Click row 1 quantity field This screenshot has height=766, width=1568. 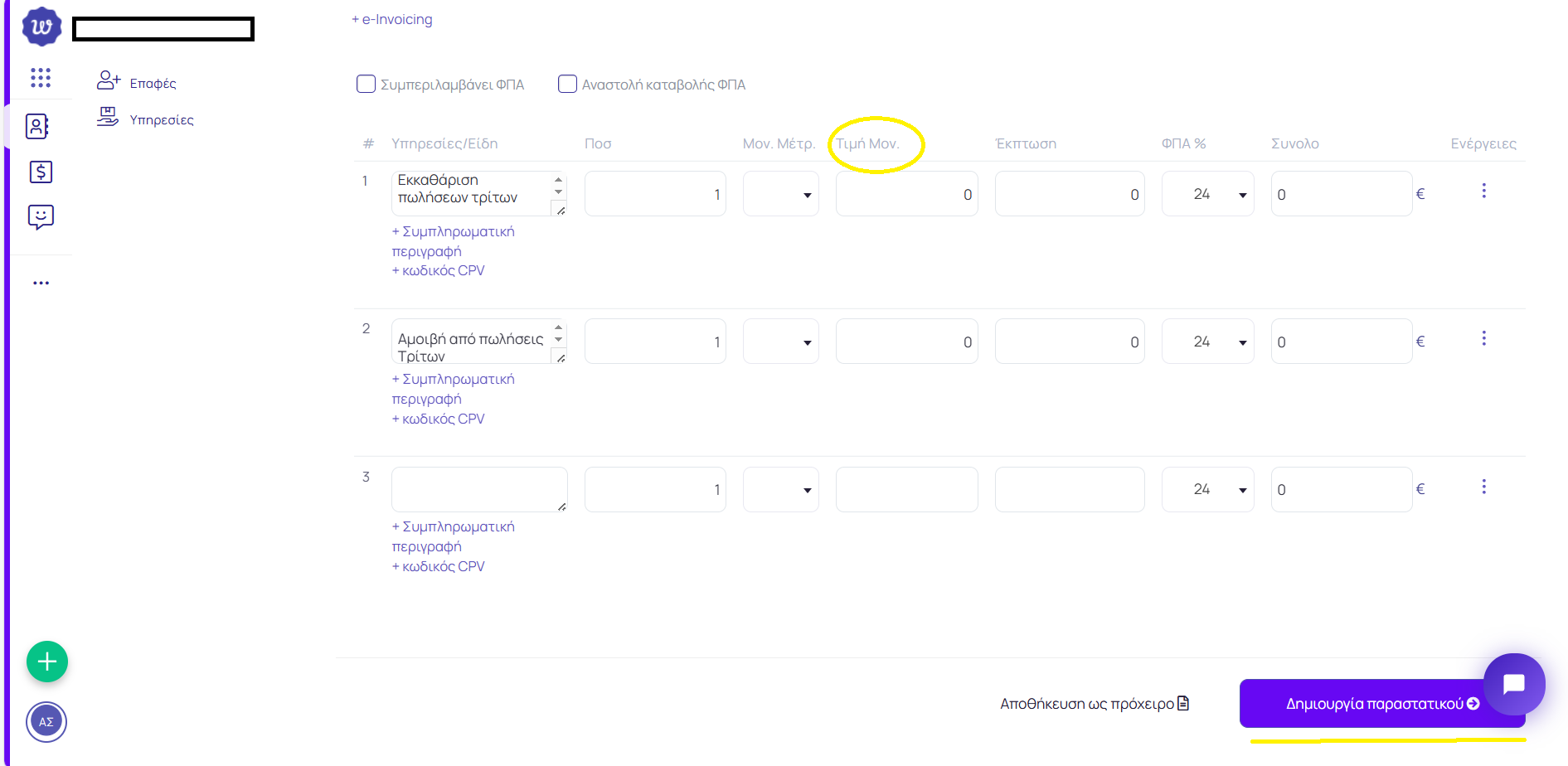[x=655, y=194]
